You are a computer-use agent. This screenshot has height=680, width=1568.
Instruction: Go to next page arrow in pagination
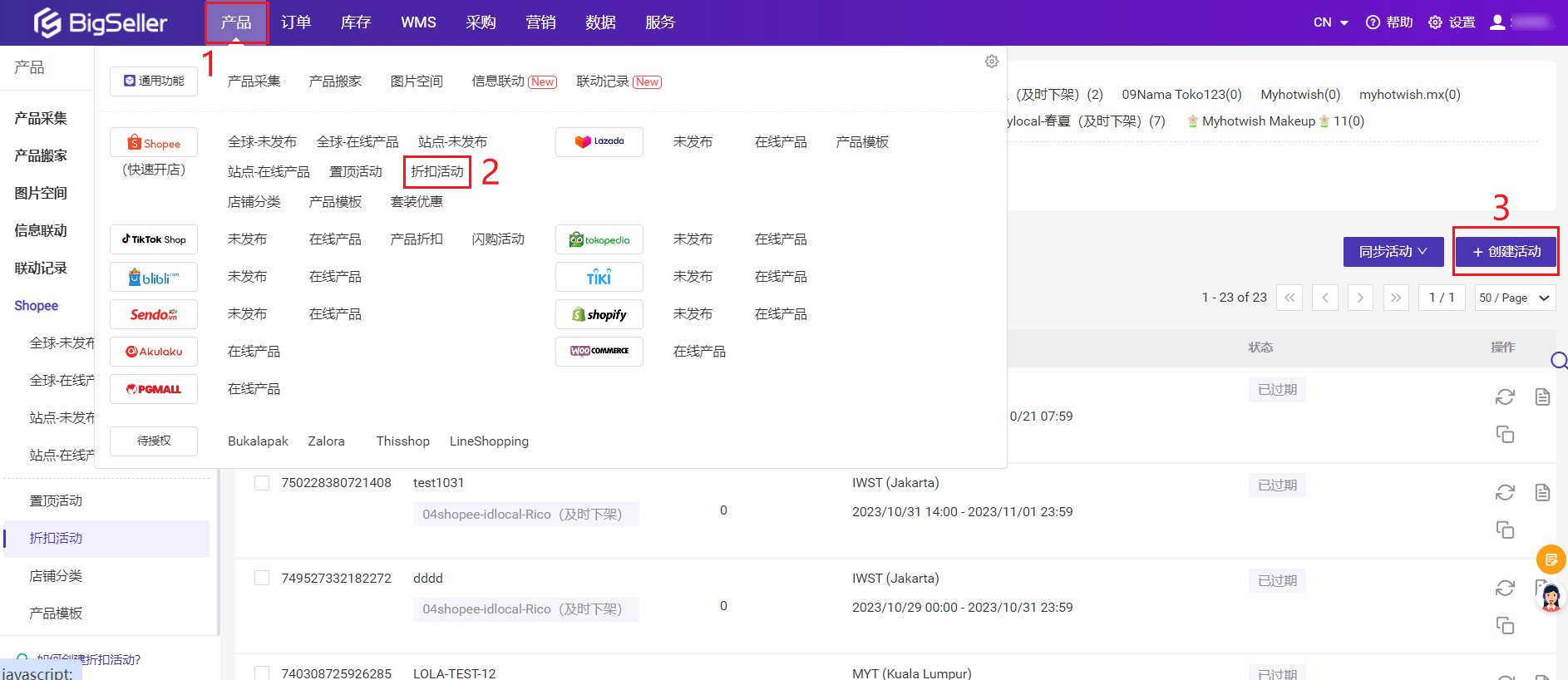(x=1359, y=298)
